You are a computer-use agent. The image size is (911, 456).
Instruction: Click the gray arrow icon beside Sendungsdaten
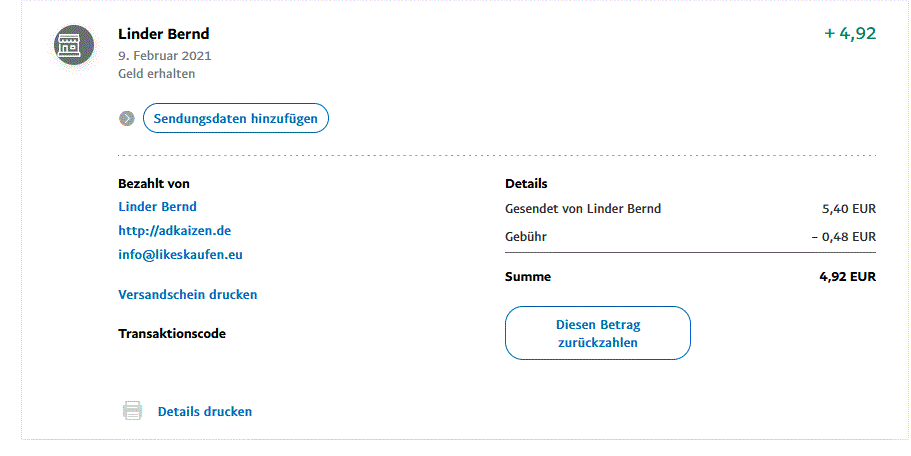click(x=127, y=119)
